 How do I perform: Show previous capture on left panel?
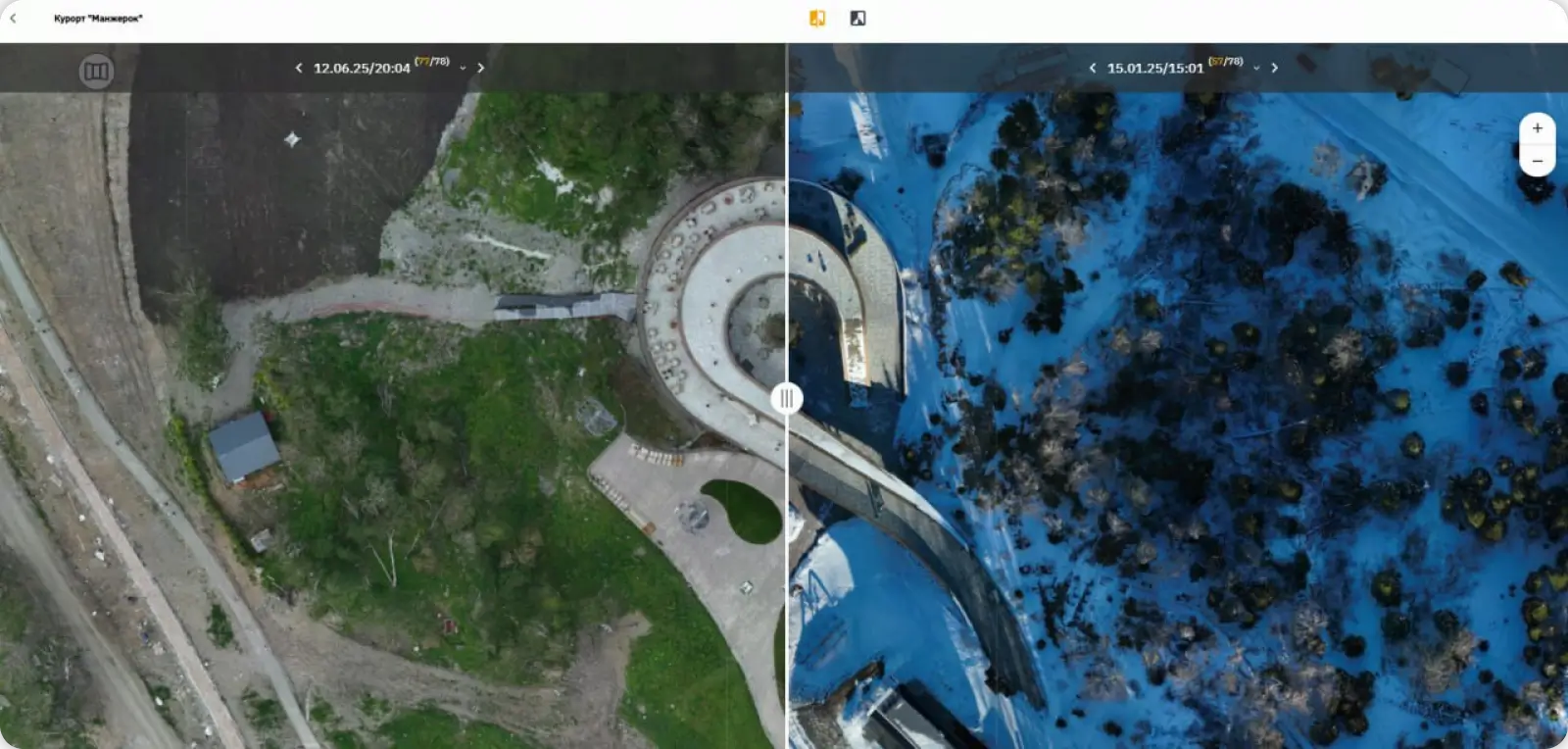[x=299, y=68]
